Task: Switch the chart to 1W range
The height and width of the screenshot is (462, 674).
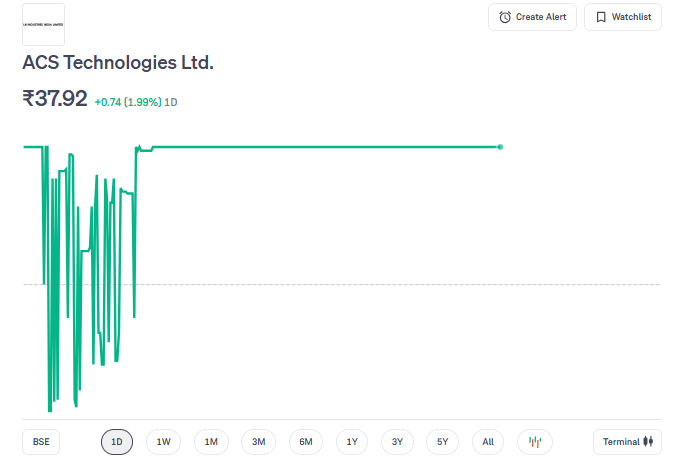Action: [164, 441]
